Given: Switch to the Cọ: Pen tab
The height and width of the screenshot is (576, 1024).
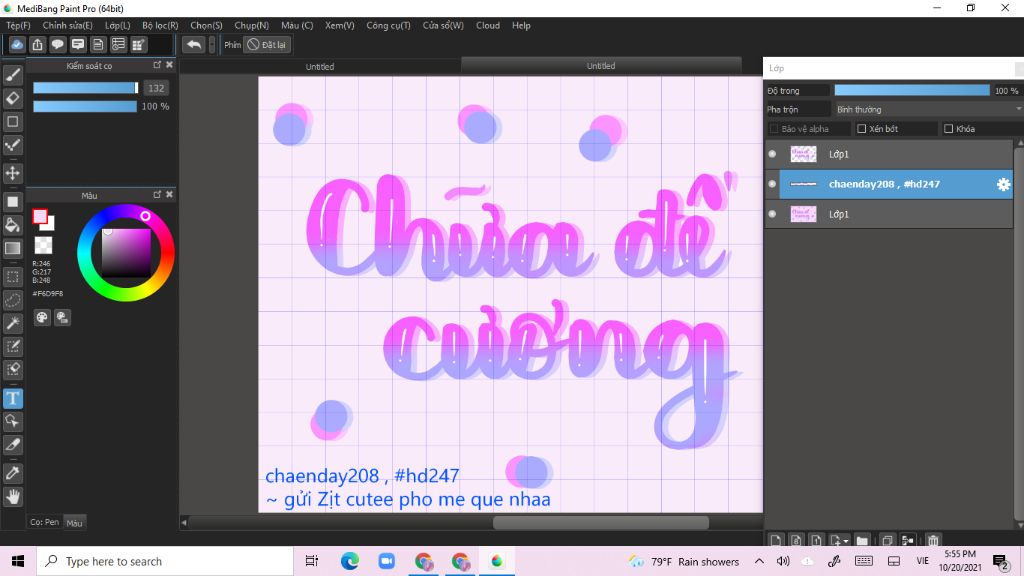Looking at the screenshot, I should 44,522.
